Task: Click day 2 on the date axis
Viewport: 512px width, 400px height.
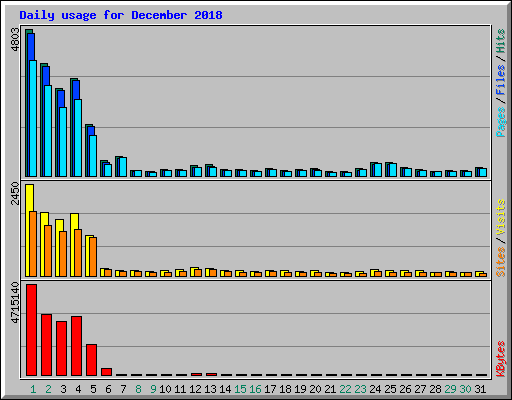Action: 48,389
